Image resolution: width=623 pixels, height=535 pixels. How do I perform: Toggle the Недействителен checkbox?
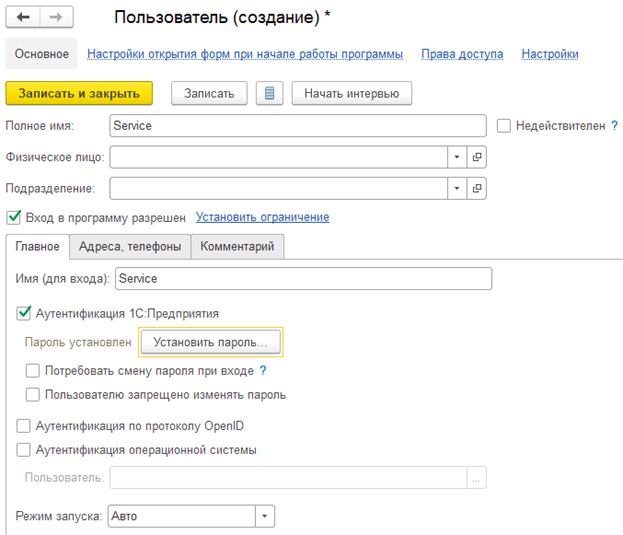click(x=504, y=126)
